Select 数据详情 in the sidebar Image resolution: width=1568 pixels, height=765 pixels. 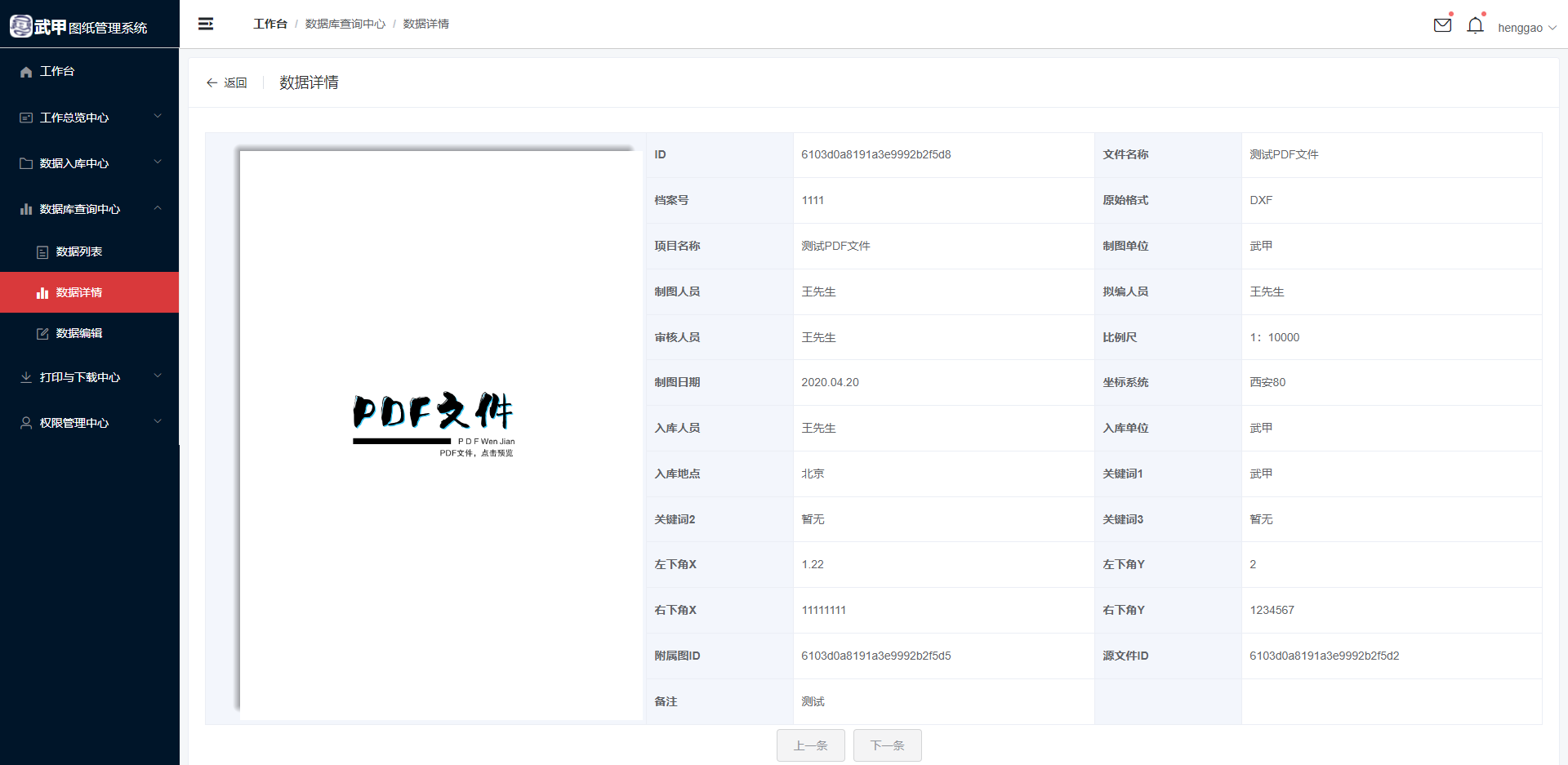pos(78,292)
